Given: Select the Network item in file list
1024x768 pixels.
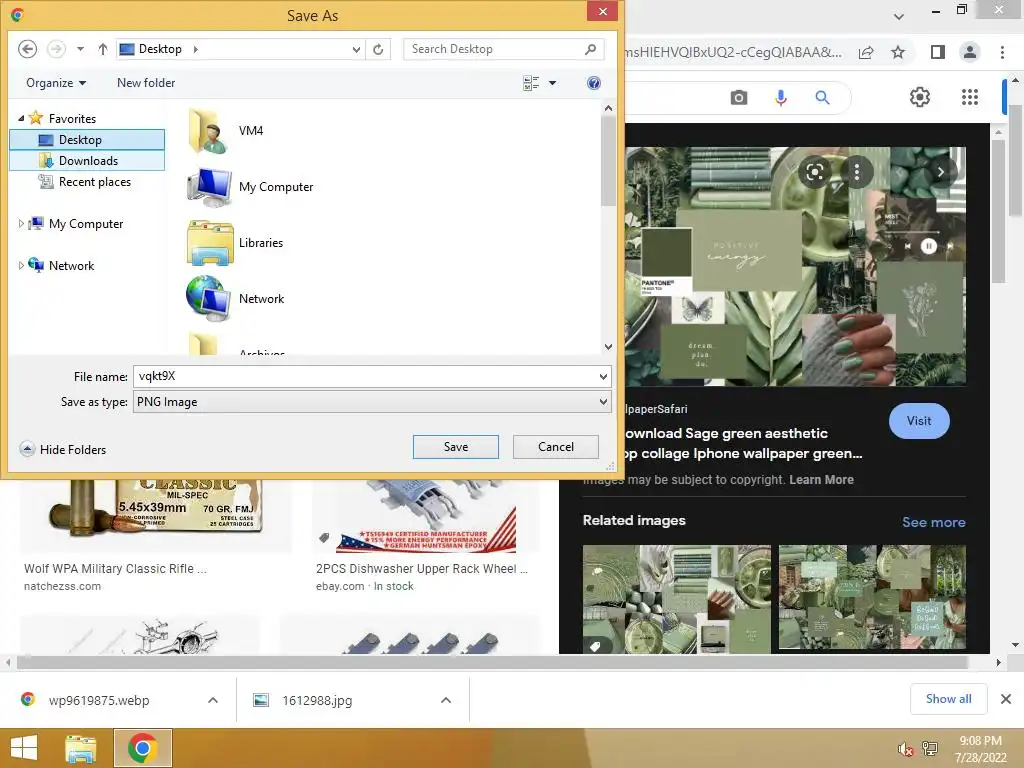Looking at the screenshot, I should click(x=236, y=299).
